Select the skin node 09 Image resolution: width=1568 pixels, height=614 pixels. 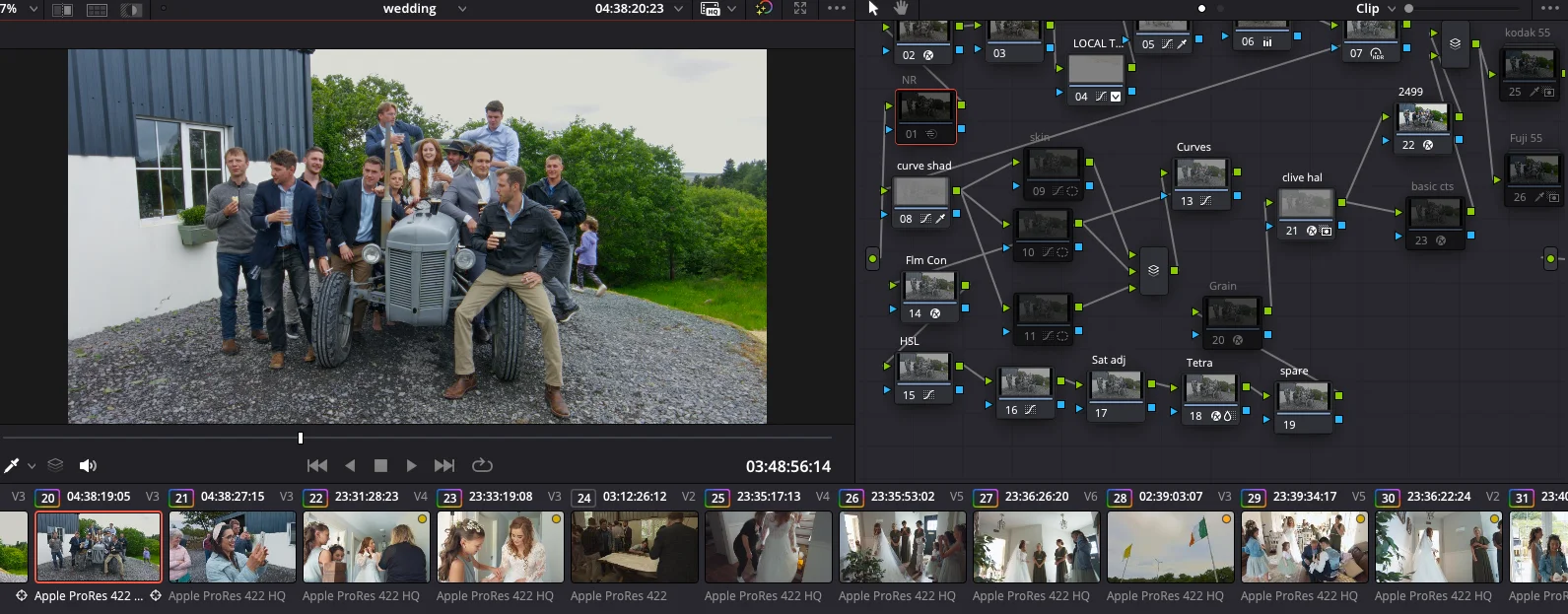pos(1053,172)
